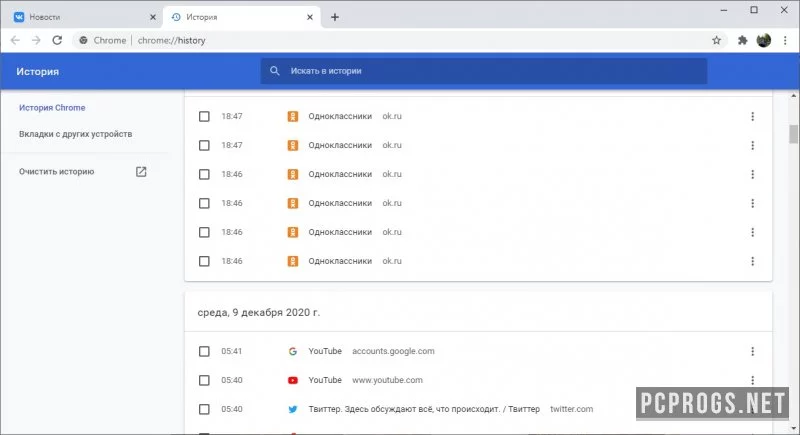Click the external-link icon beside Очистить историю
The image size is (800, 435).
[141, 172]
